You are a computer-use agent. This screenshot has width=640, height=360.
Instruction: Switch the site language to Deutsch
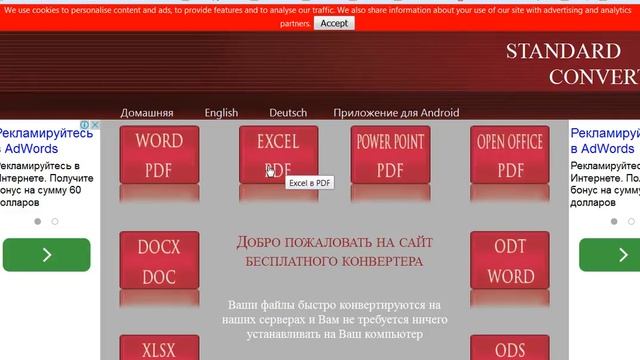pyautogui.click(x=288, y=113)
